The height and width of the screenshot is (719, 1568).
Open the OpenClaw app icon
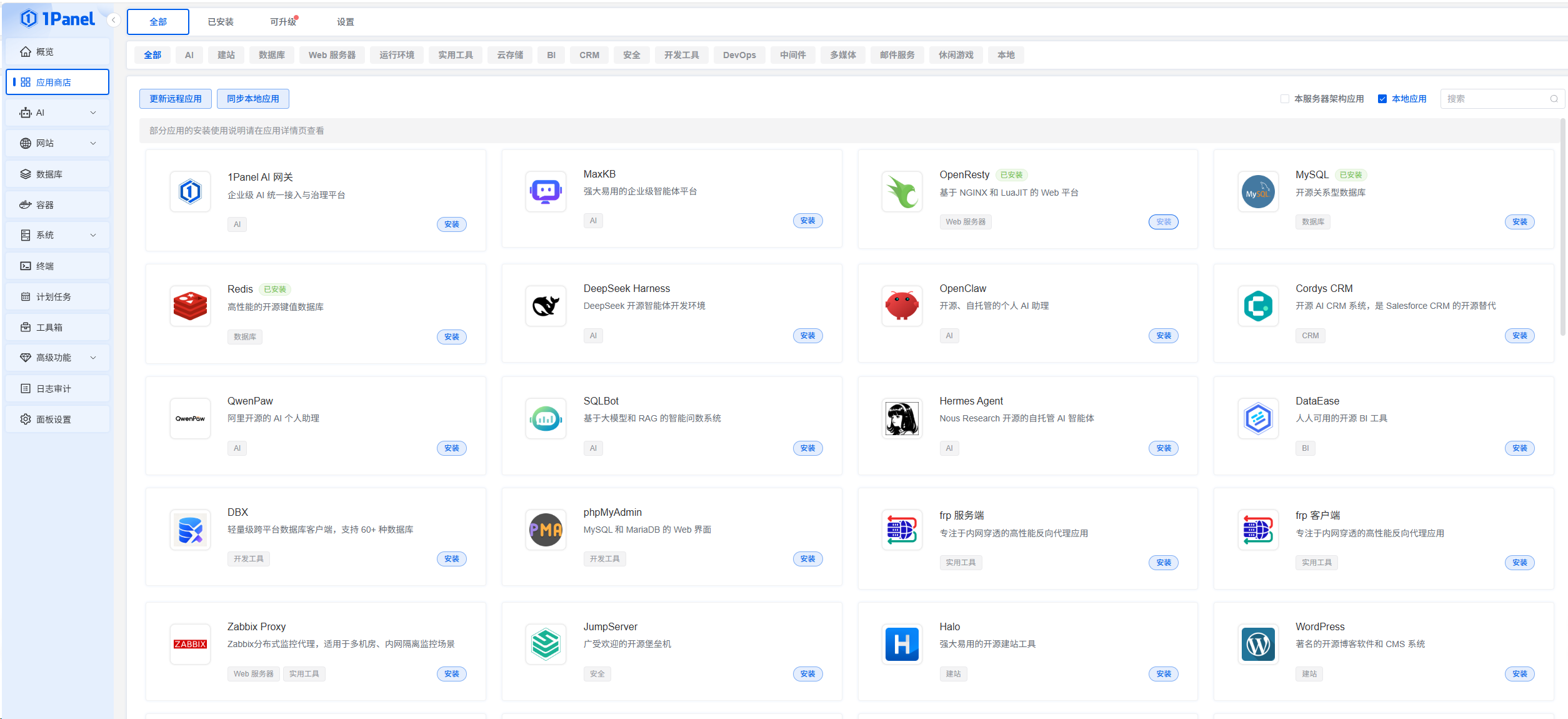pyautogui.click(x=902, y=306)
